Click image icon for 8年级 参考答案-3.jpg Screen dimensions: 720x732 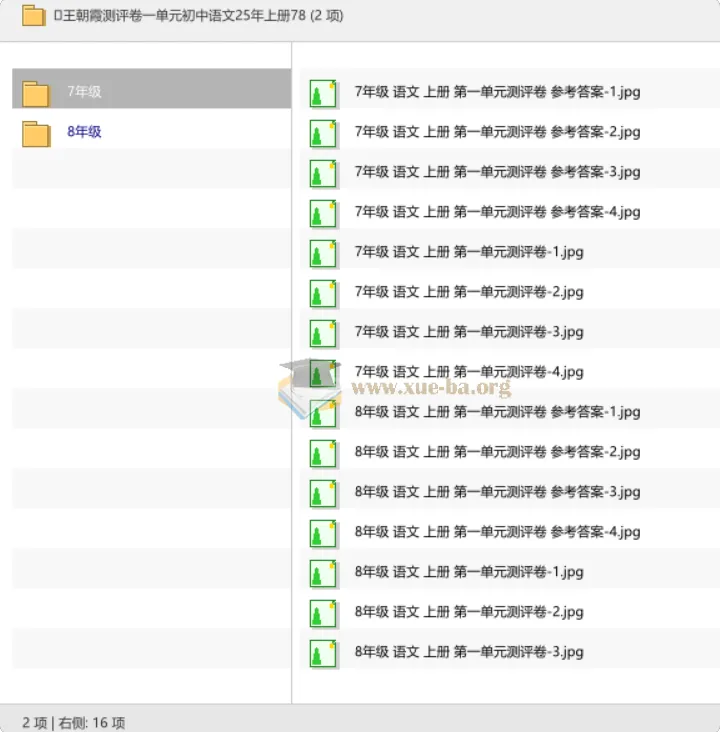(323, 494)
